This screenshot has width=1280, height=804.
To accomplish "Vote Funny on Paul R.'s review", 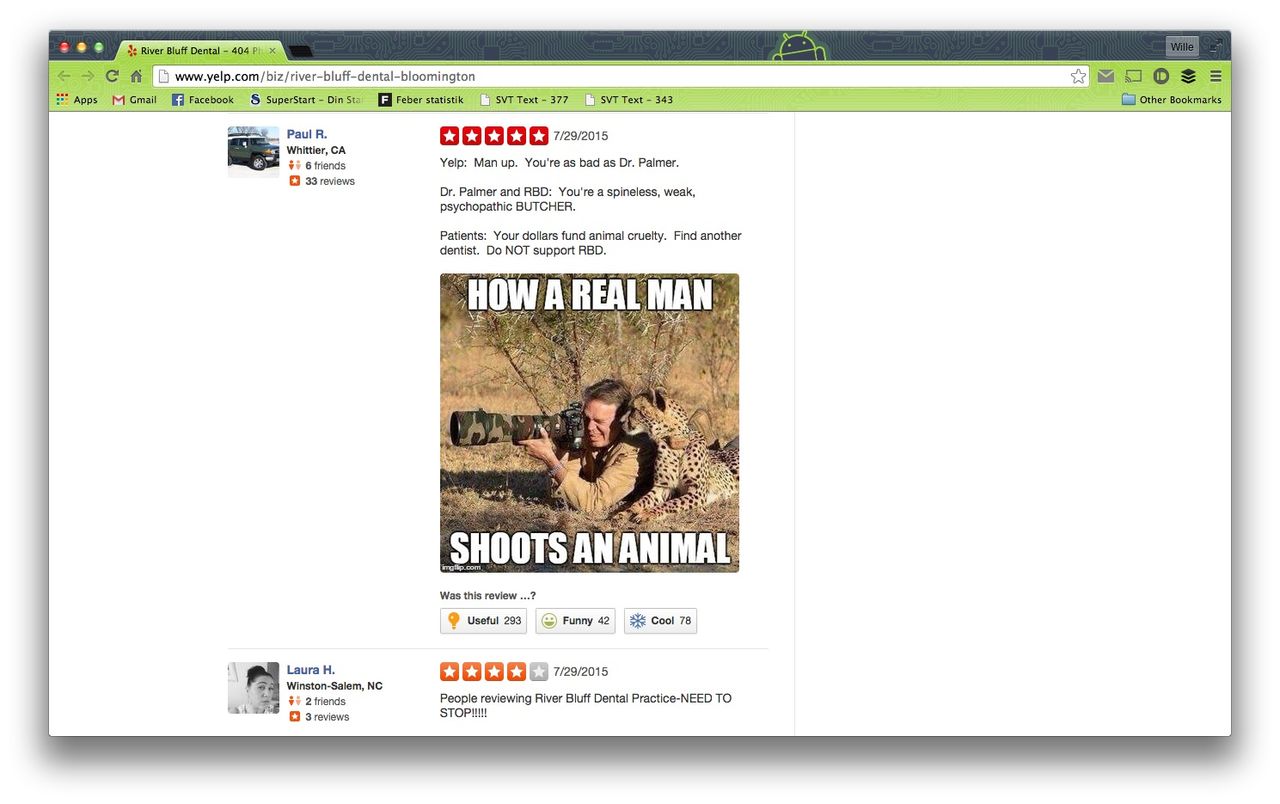I will pos(575,621).
